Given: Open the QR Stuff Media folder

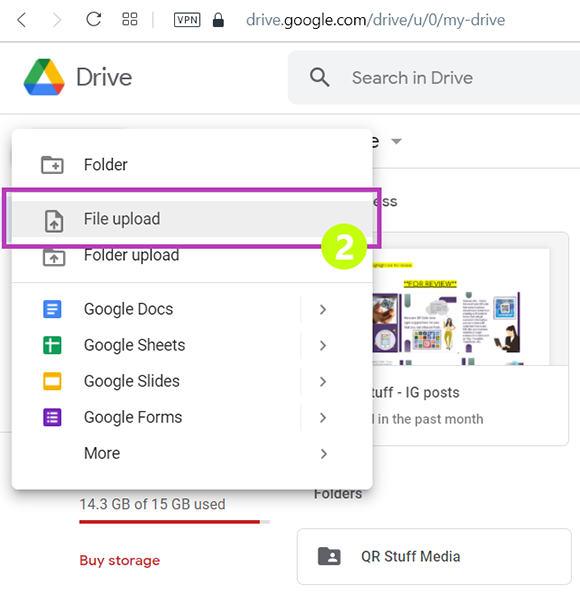Looking at the screenshot, I should coord(434,556).
